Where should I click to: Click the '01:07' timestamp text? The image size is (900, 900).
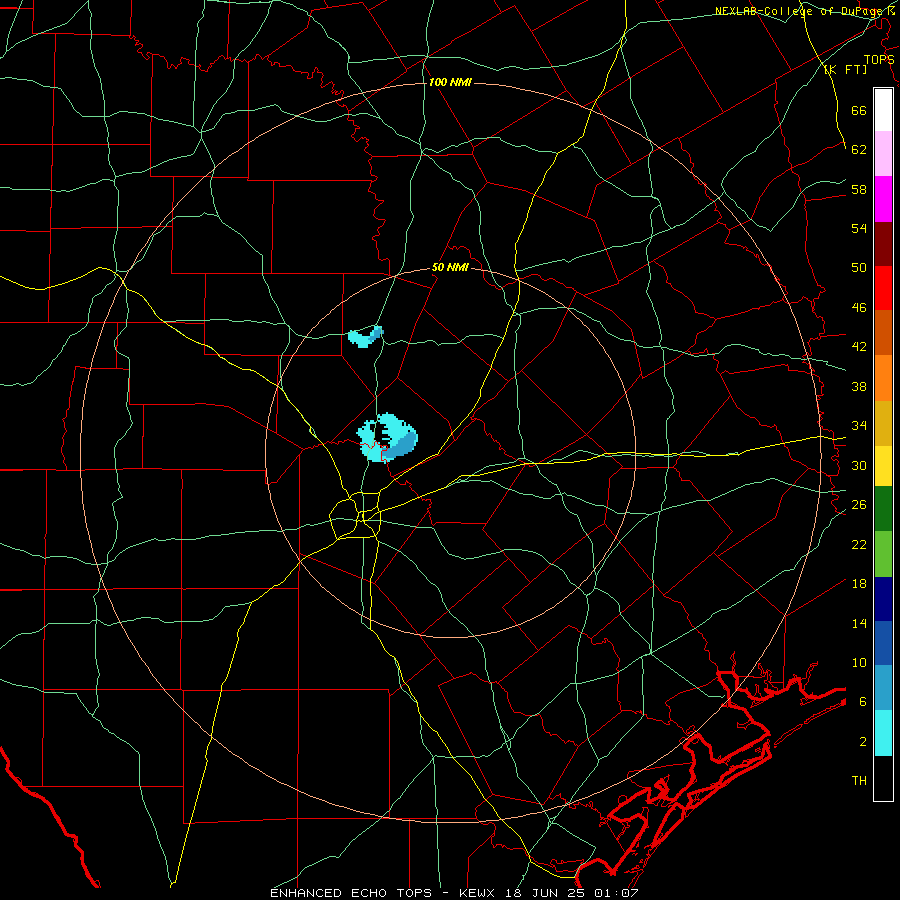point(616,893)
